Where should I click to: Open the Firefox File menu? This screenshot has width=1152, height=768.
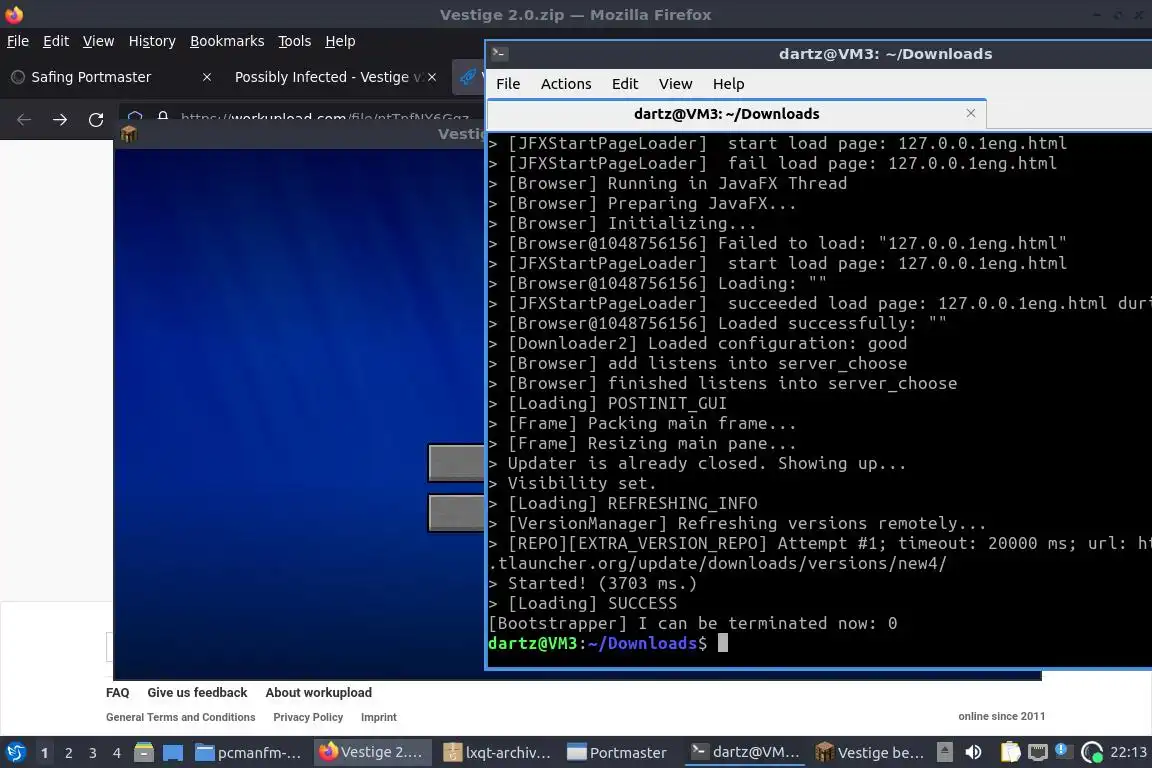click(18, 41)
